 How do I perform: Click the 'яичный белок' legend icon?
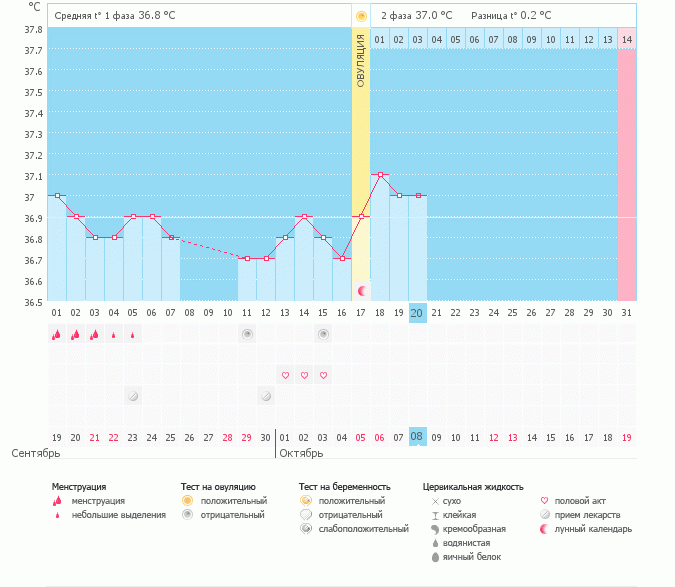(x=434, y=557)
